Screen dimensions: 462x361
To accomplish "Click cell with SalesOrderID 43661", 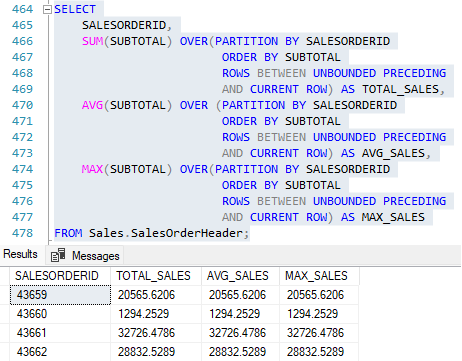I will (x=60, y=333).
